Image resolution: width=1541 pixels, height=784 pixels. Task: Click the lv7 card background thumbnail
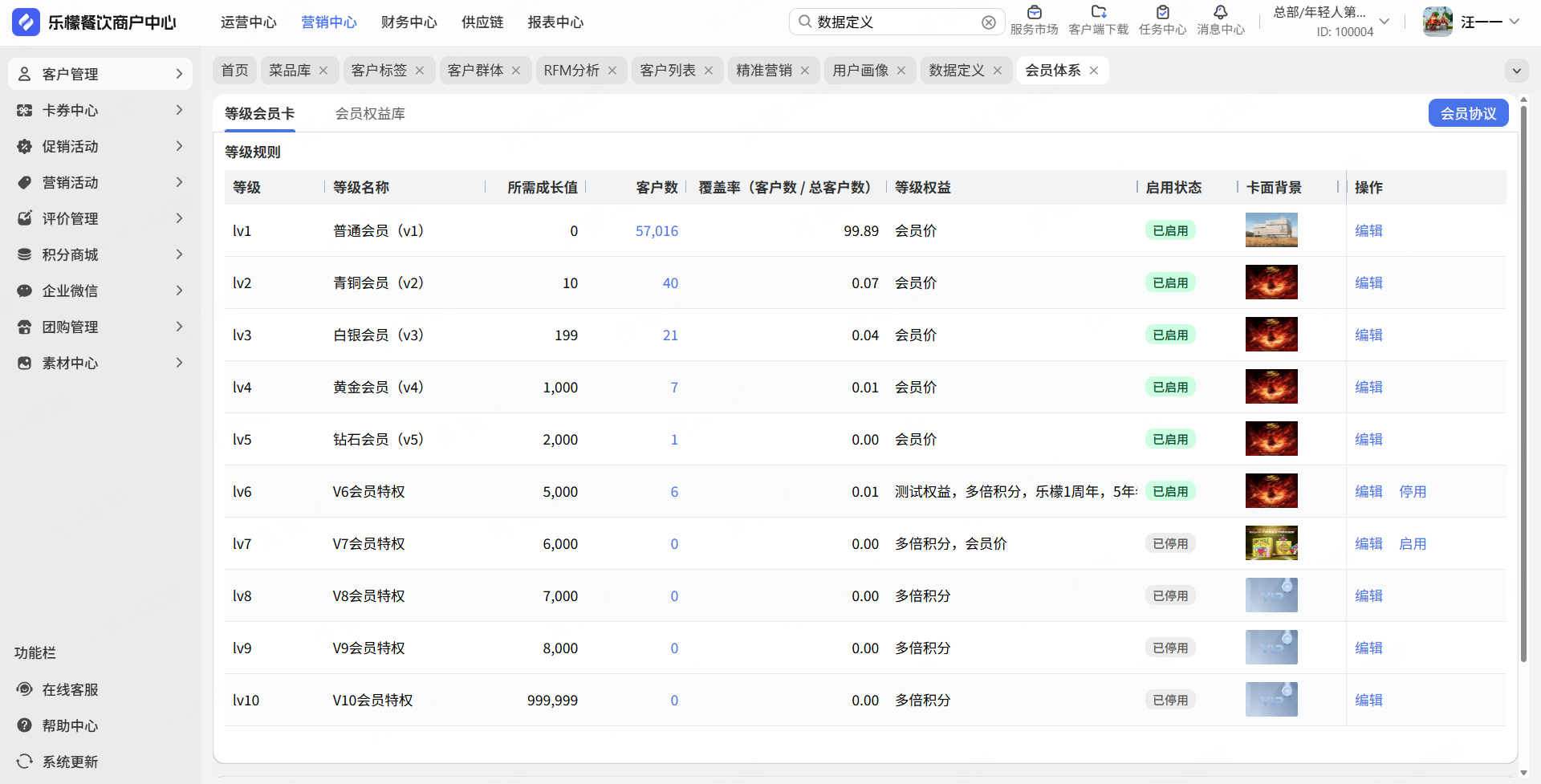(x=1271, y=543)
